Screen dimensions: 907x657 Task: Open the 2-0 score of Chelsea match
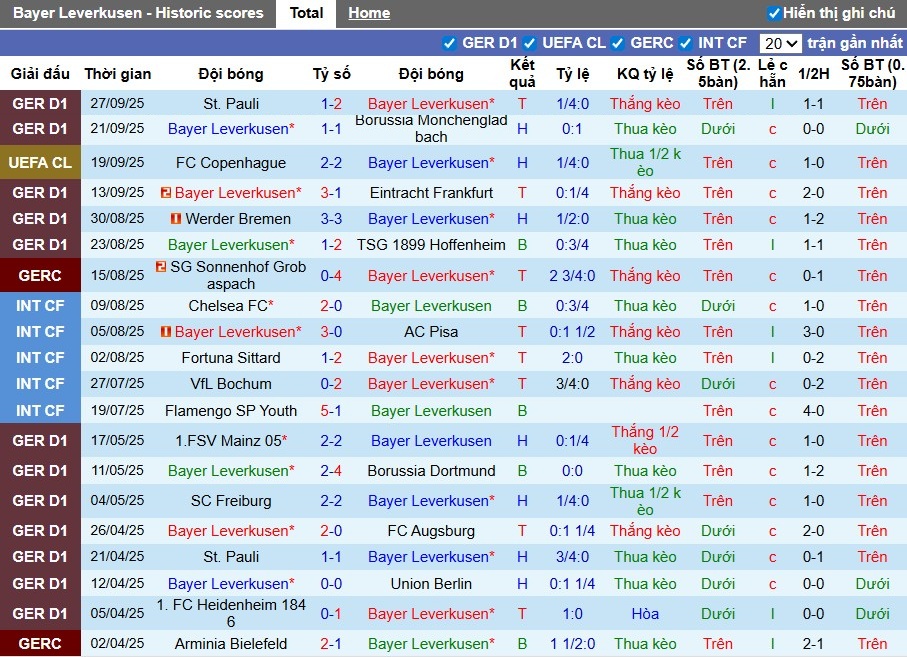click(331, 306)
